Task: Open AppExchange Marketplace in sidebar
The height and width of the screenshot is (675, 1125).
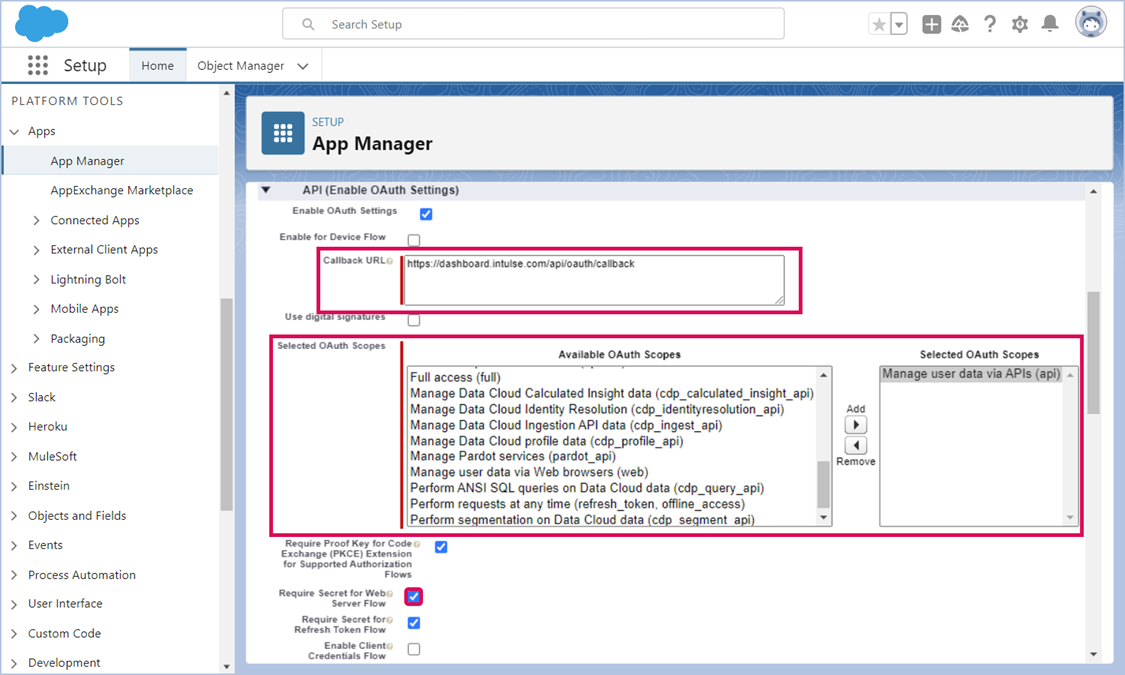Action: pos(121,190)
